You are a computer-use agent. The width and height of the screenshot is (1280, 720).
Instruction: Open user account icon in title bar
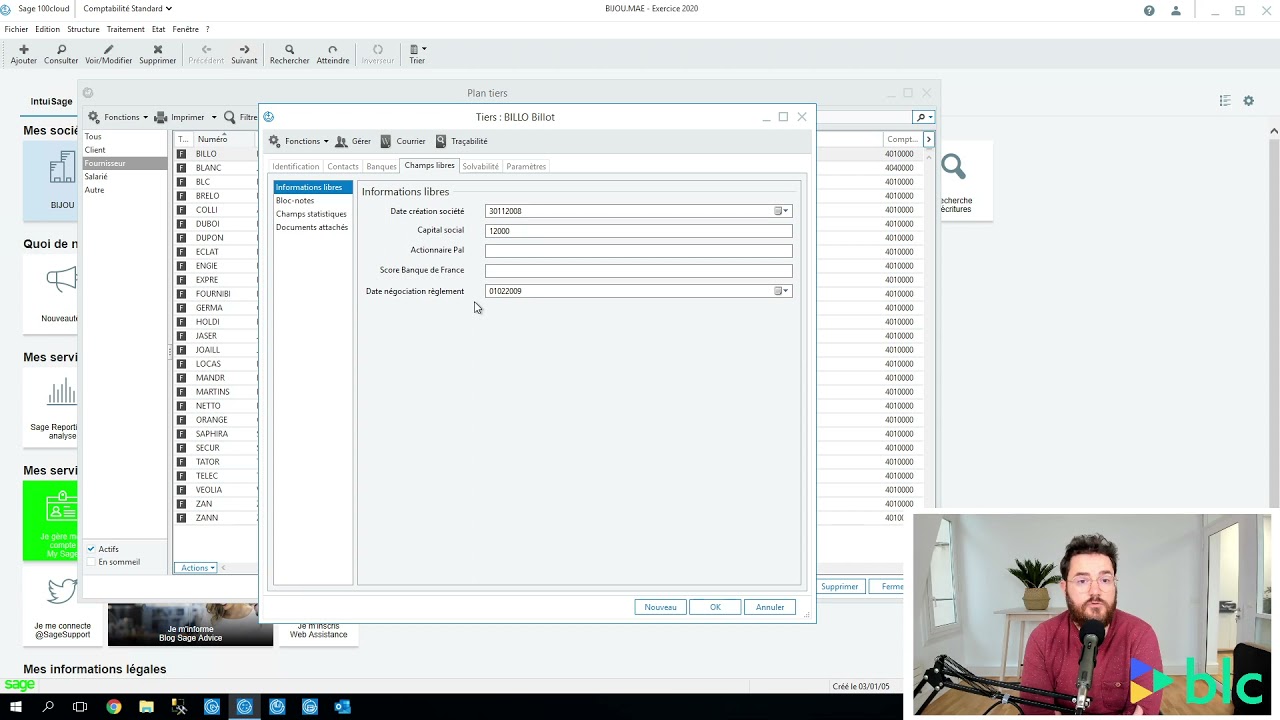1176,10
